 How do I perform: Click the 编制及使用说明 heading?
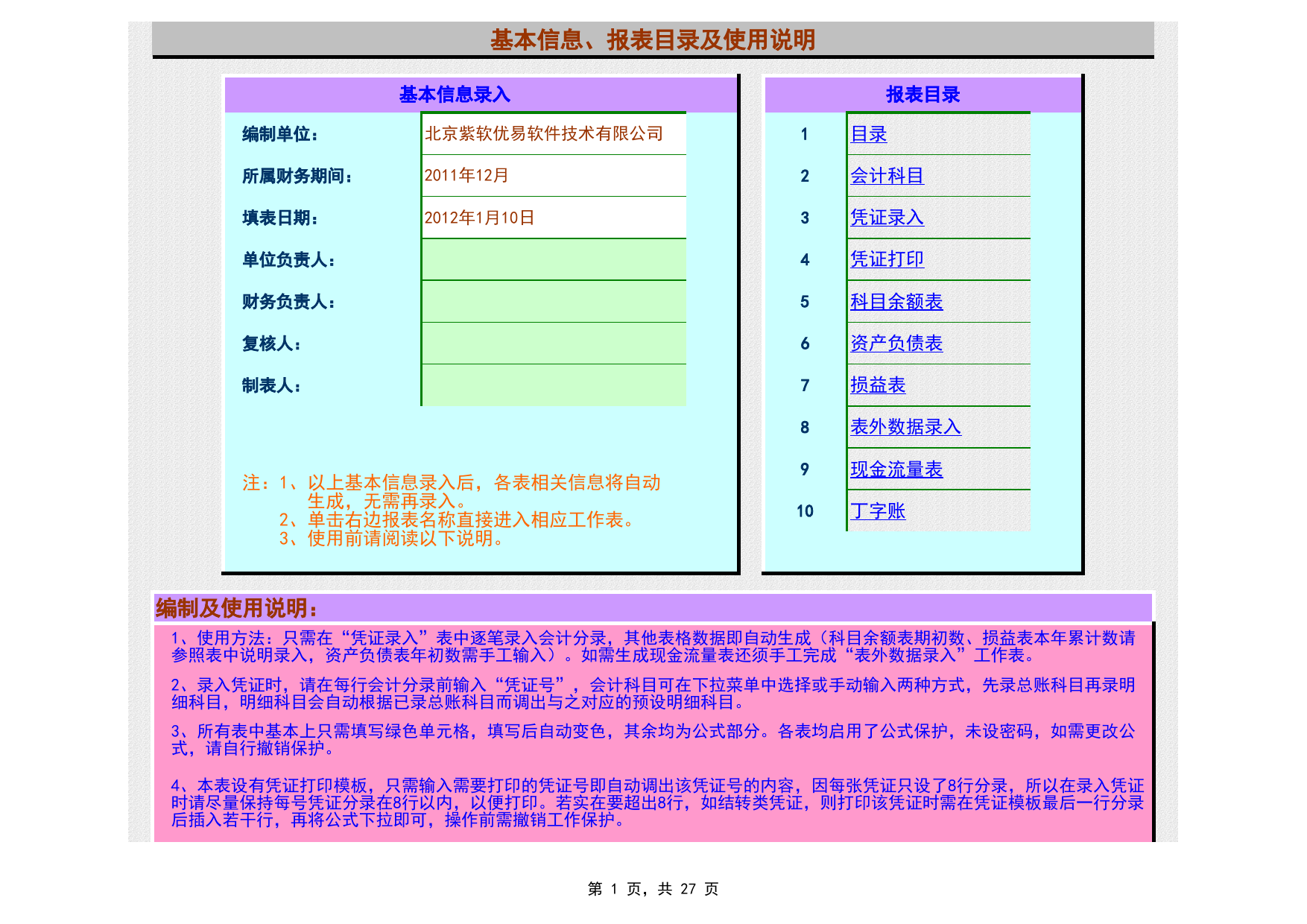[x=237, y=609]
